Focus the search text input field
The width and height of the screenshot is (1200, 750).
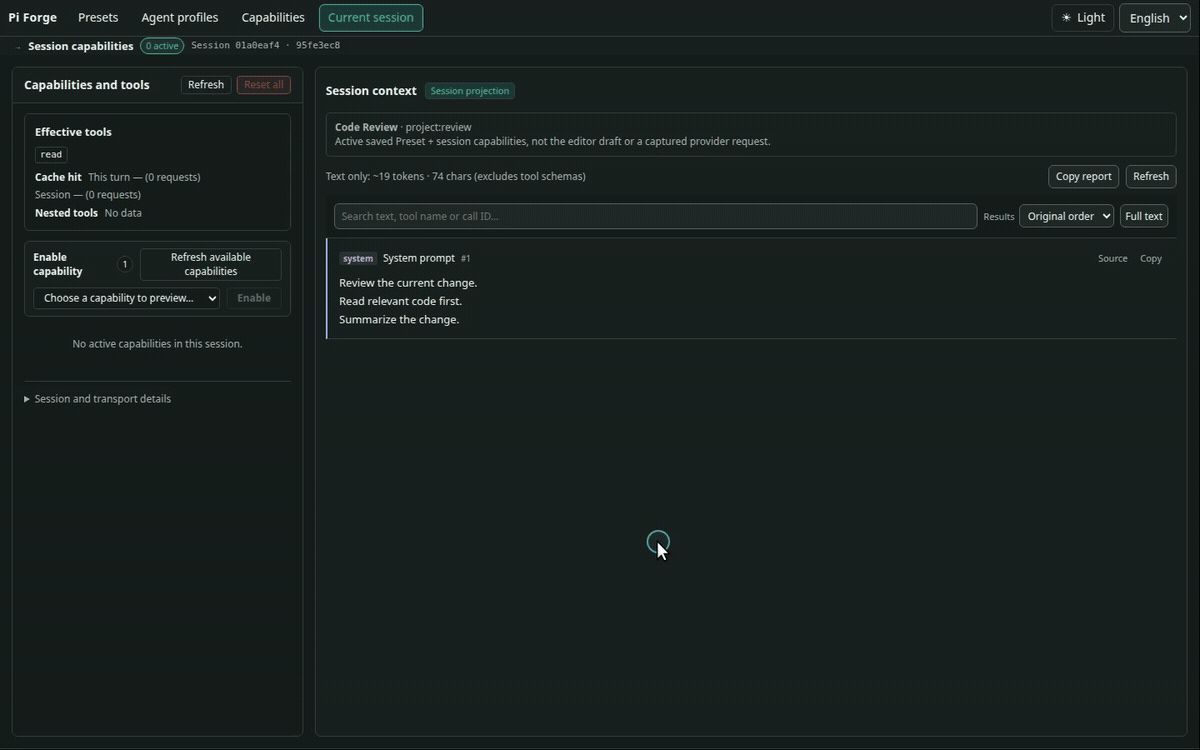[655, 216]
